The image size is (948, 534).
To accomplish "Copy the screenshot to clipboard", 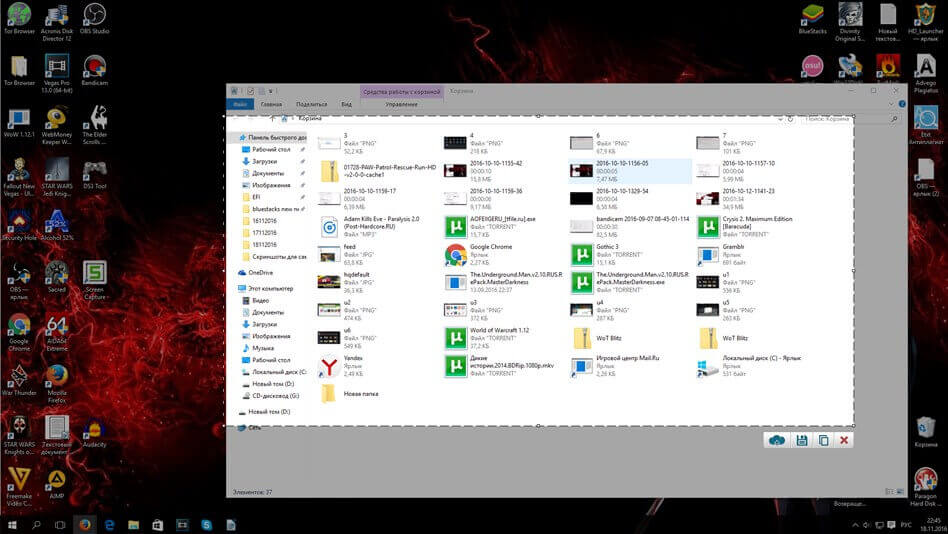I will point(823,440).
